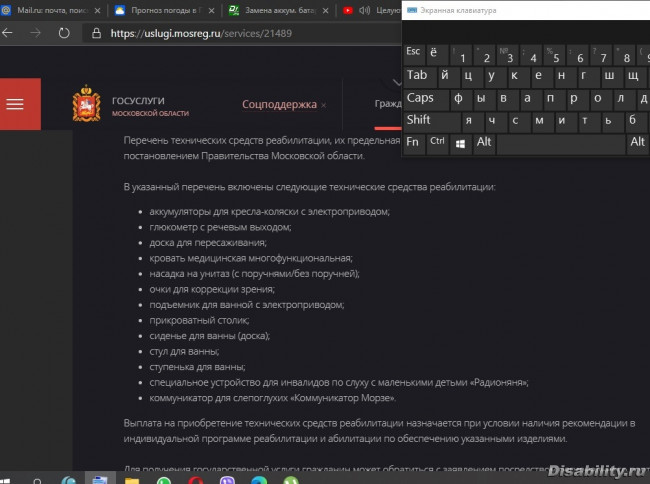The image size is (650, 484).
Task: Click 'доска для пересаживания' list item
Action: click(x=208, y=242)
